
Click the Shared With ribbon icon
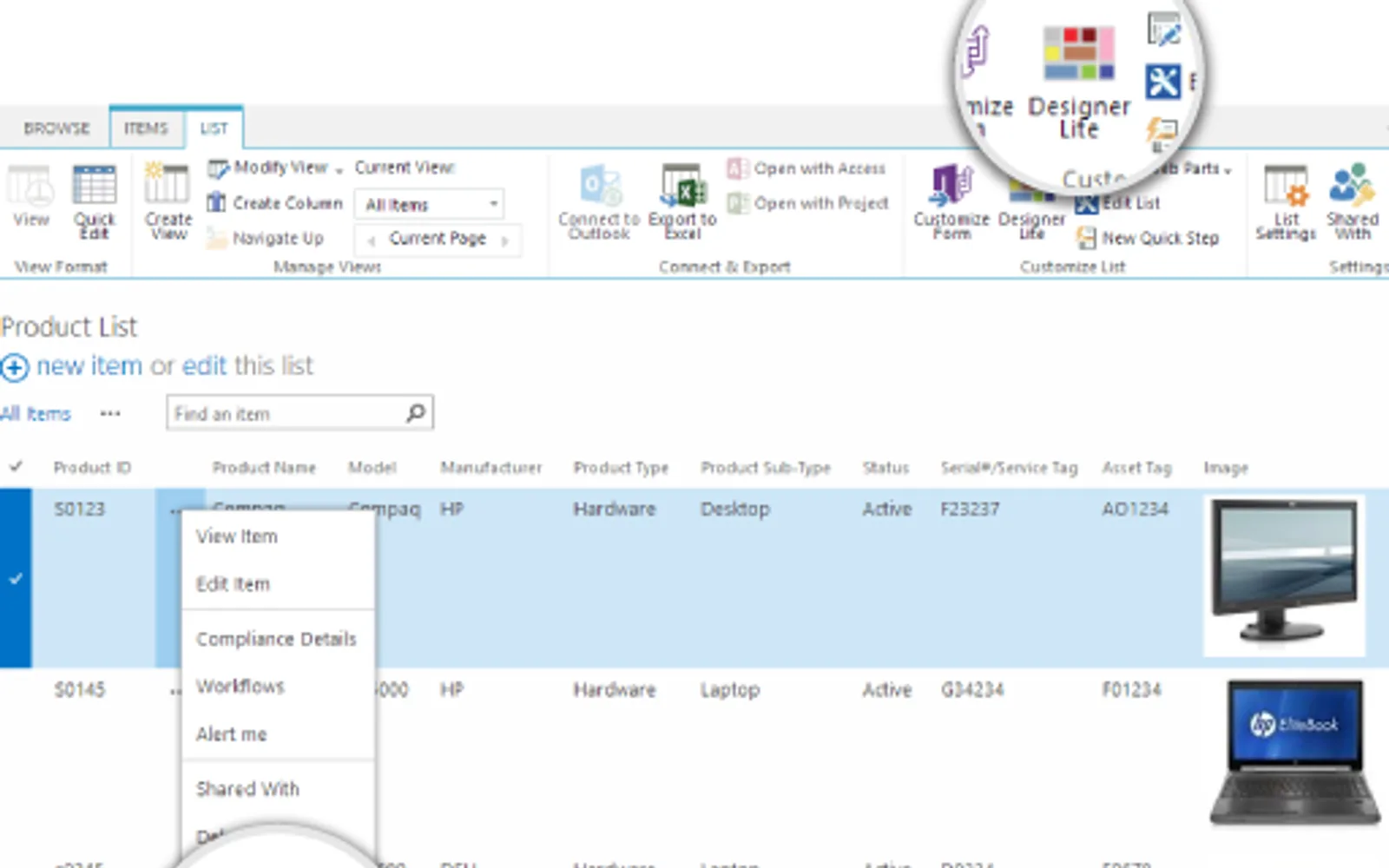(x=1353, y=185)
